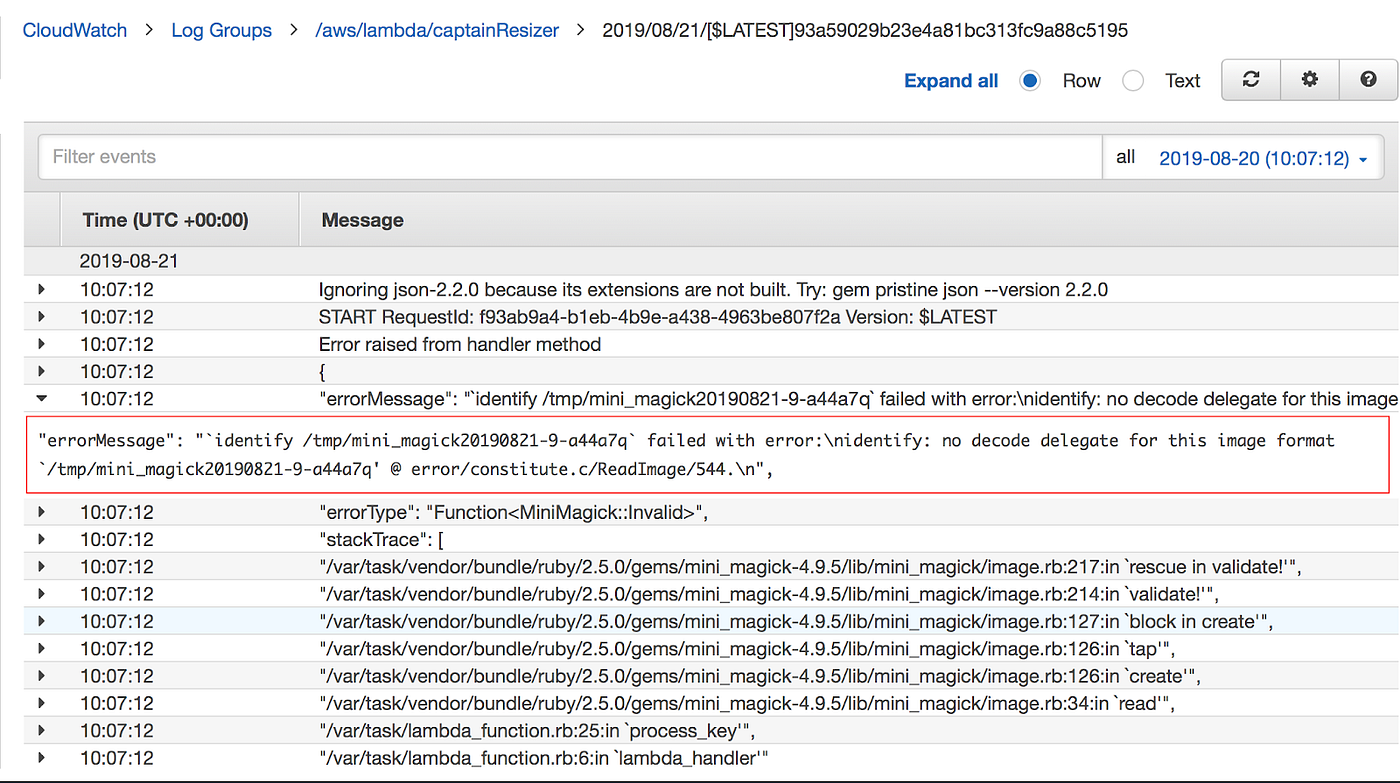Expand the START RequestId log row
This screenshot has width=1400, height=783.
[x=41, y=316]
